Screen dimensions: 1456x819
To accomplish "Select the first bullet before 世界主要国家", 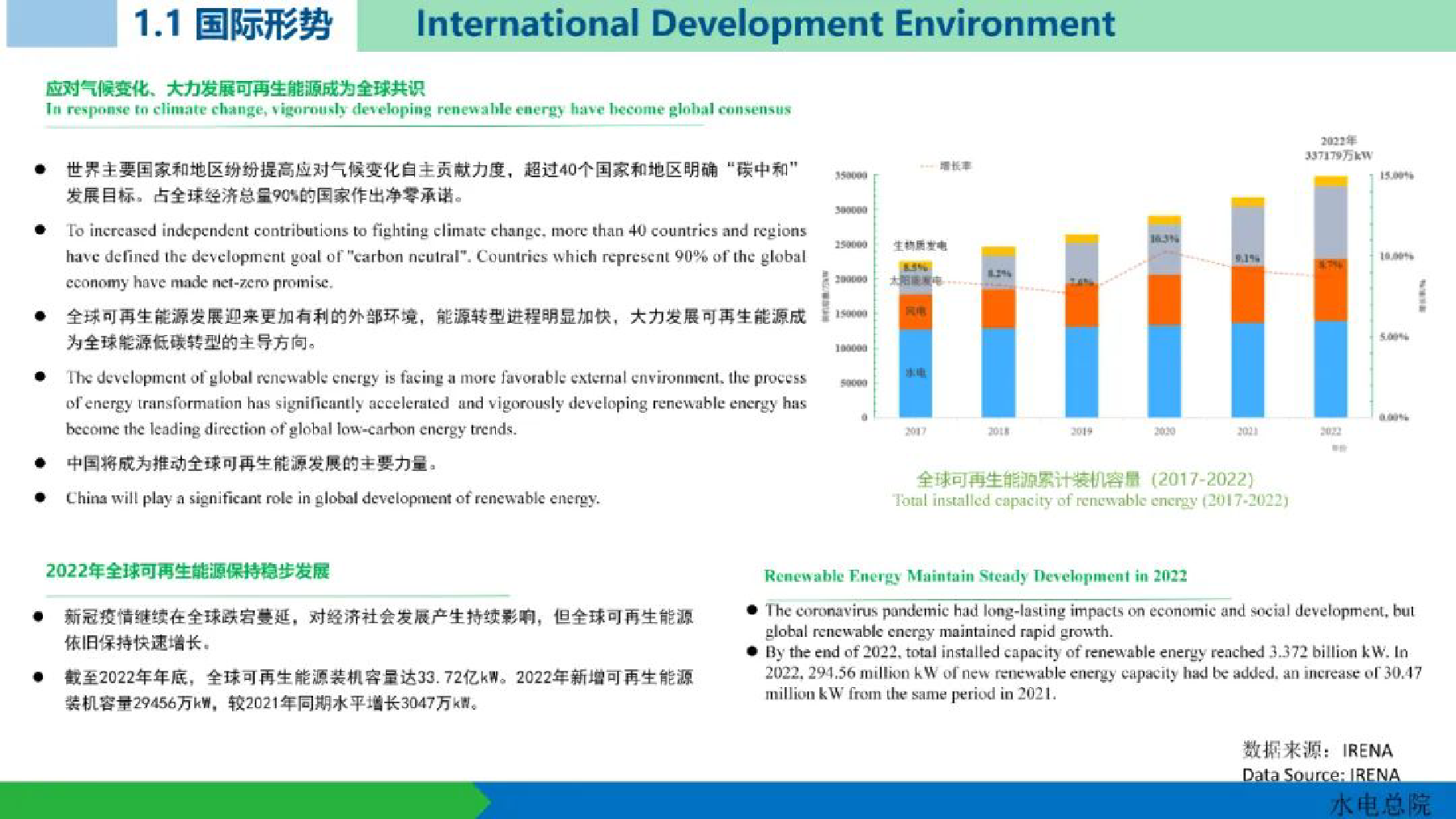I will (40, 169).
